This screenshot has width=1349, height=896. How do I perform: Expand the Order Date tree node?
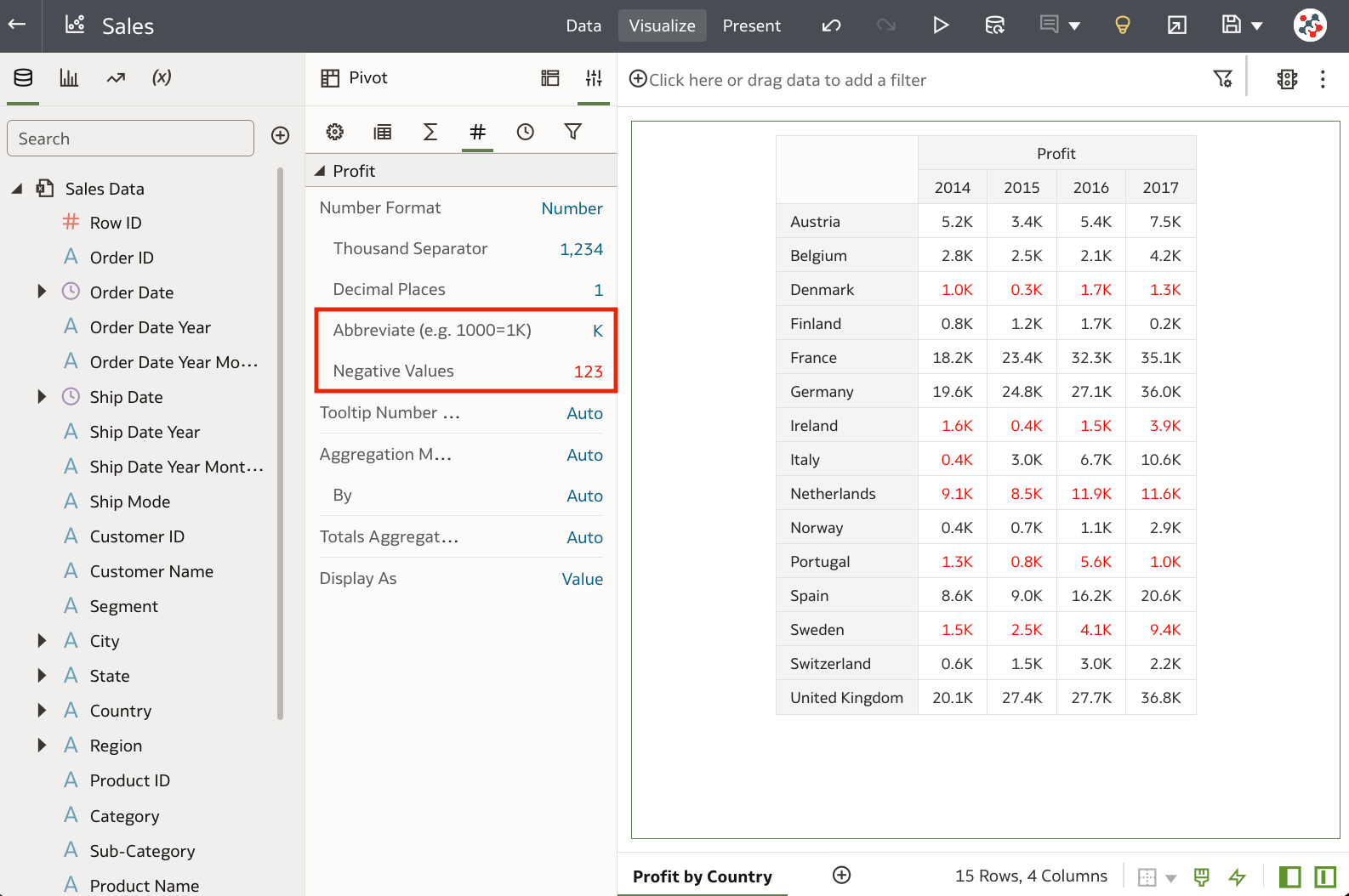tap(42, 292)
